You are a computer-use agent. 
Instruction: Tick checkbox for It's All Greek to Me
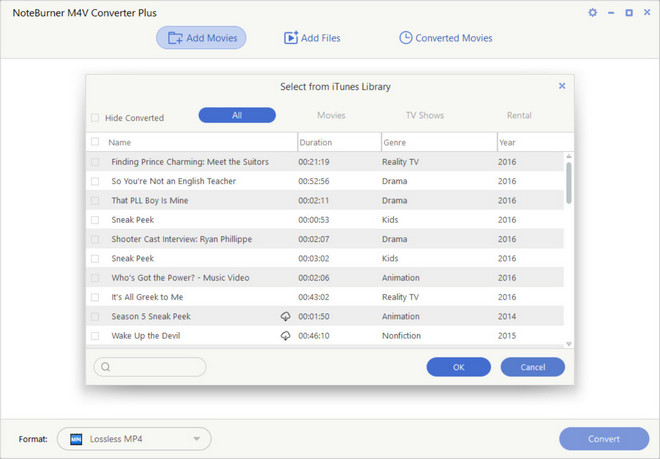[x=96, y=297]
